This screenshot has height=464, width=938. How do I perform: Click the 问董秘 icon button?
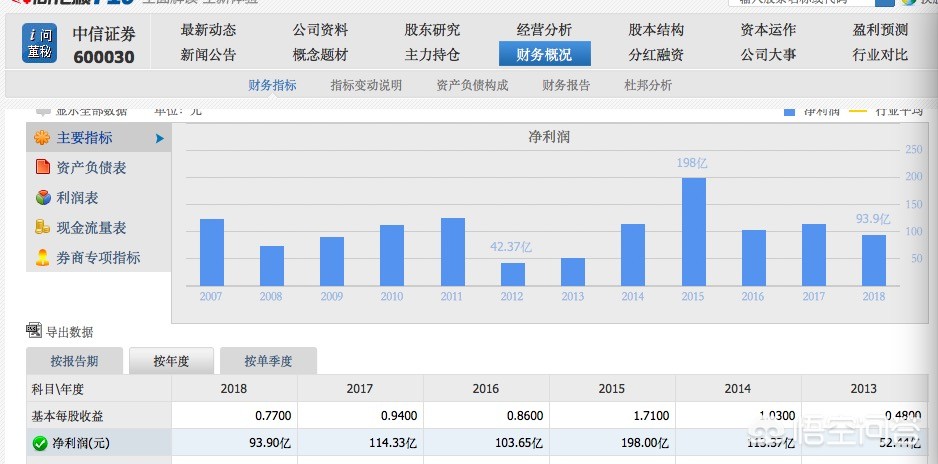(x=39, y=43)
